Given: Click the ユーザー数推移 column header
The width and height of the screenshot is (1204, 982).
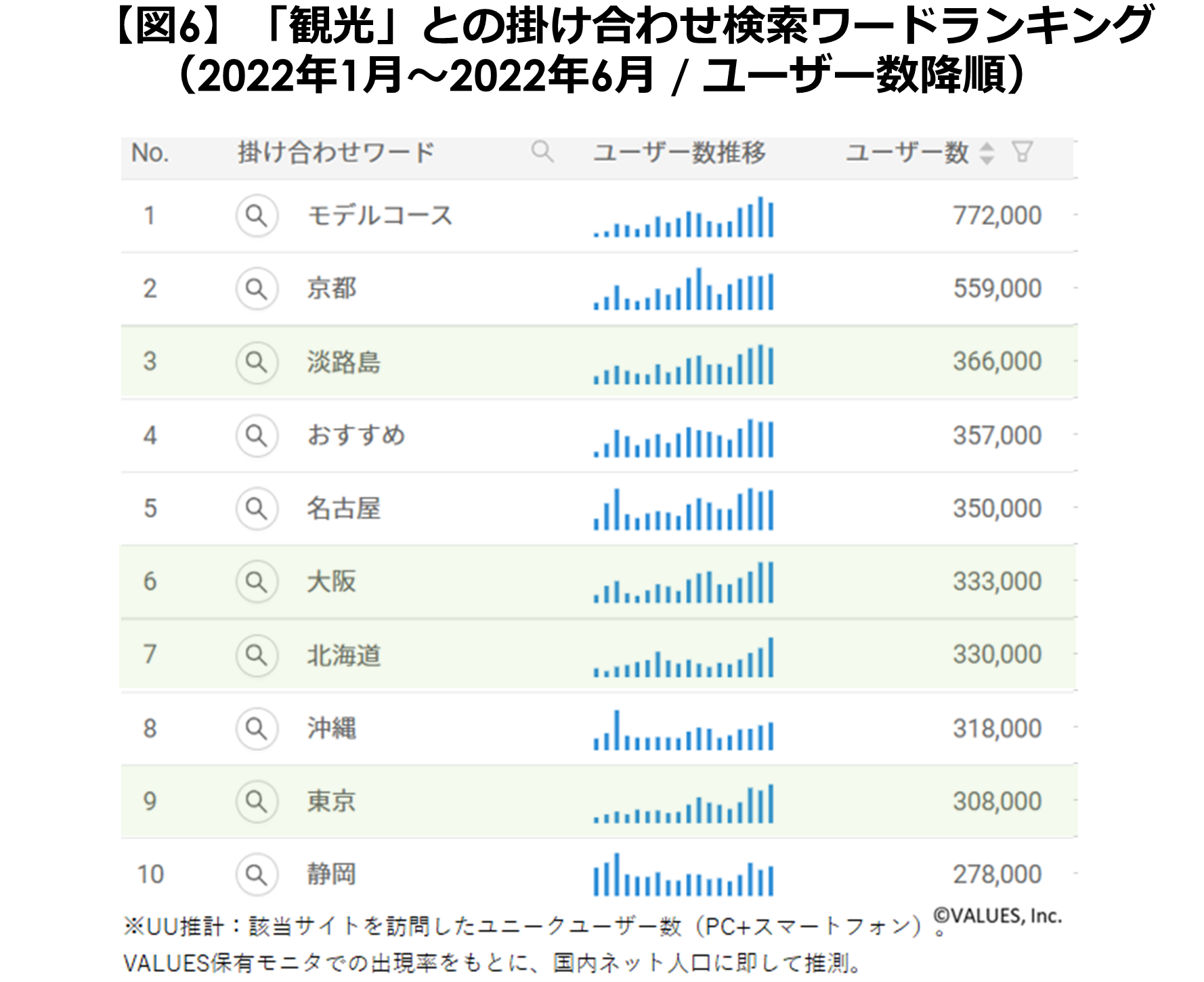Looking at the screenshot, I should [x=679, y=152].
